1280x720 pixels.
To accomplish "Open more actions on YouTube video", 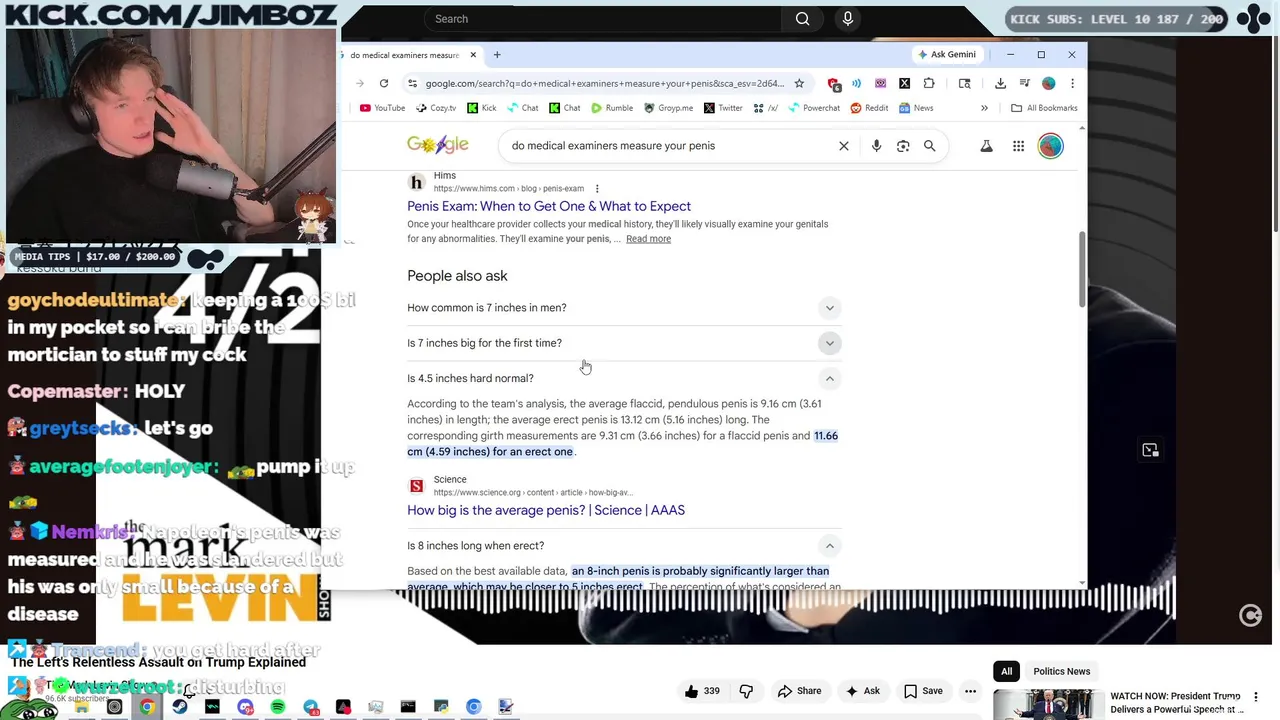I will (970, 691).
